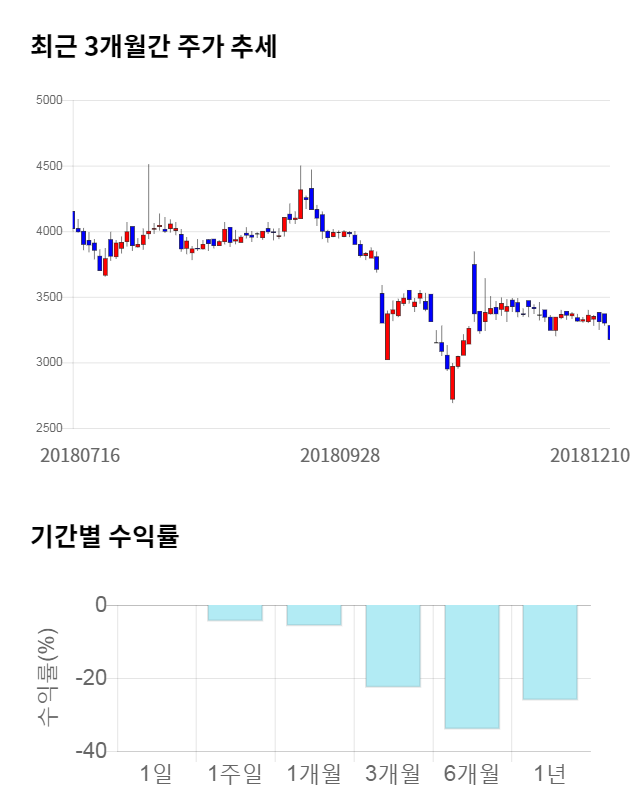The width and height of the screenshot is (640, 810).
Task: Click the '기간별 수익률' section heading
Action: click(x=104, y=536)
